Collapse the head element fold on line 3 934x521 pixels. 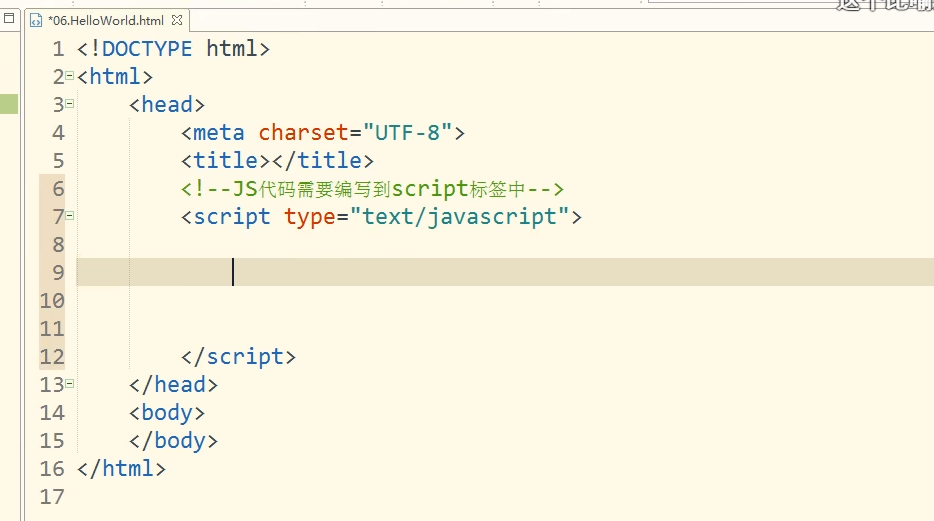(x=69, y=104)
